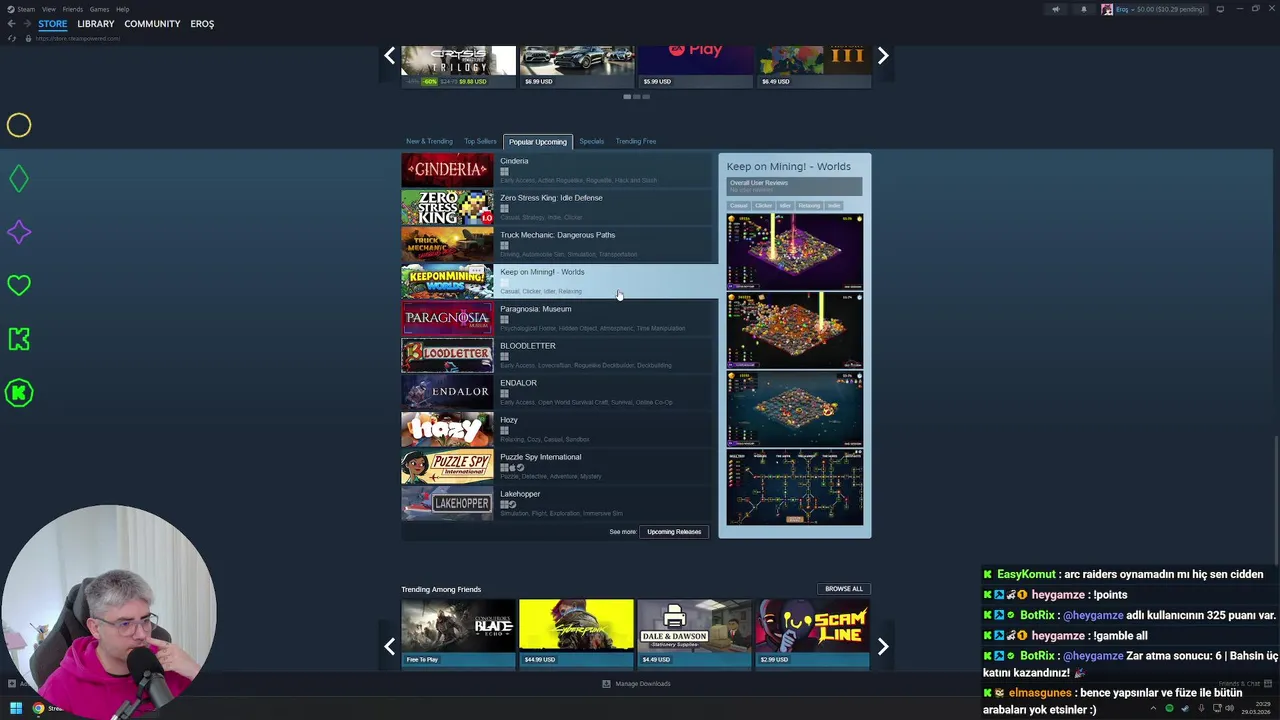
Task: Go to the LIBRARY section
Action: pos(96,24)
